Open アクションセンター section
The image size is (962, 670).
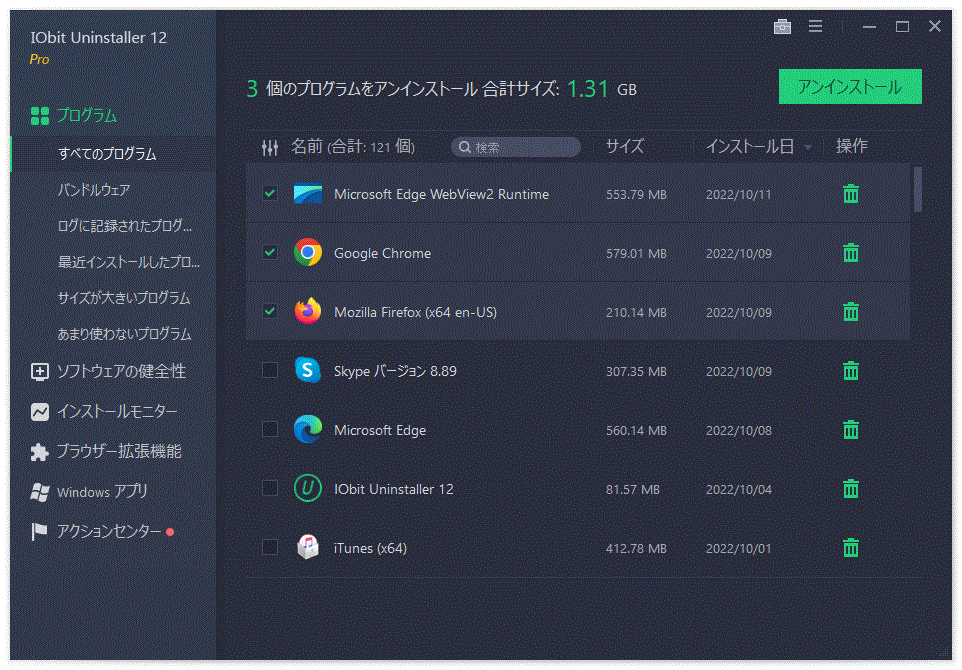tap(109, 531)
